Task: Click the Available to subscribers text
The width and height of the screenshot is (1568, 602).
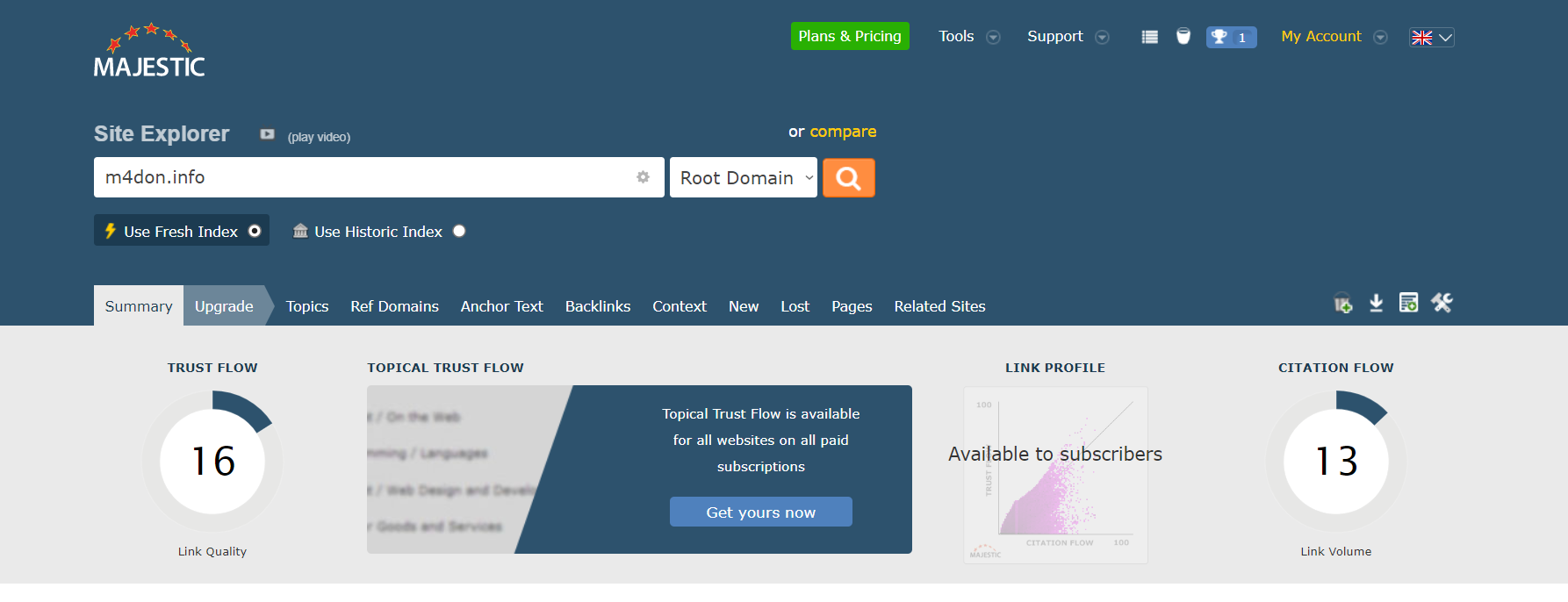Action: tap(1055, 454)
